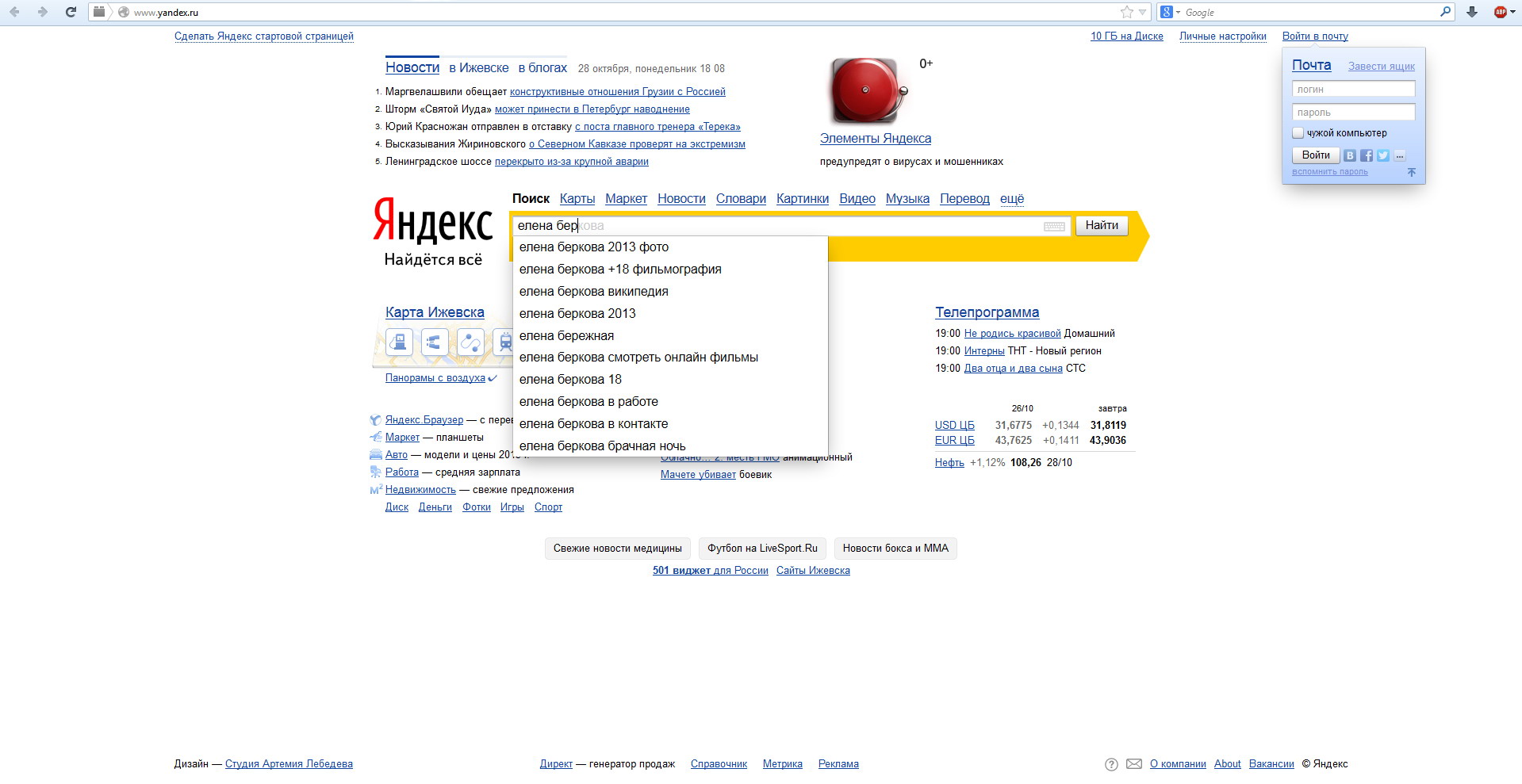Click the Авто car icon
The height and width of the screenshot is (784, 1522).
tap(375, 455)
